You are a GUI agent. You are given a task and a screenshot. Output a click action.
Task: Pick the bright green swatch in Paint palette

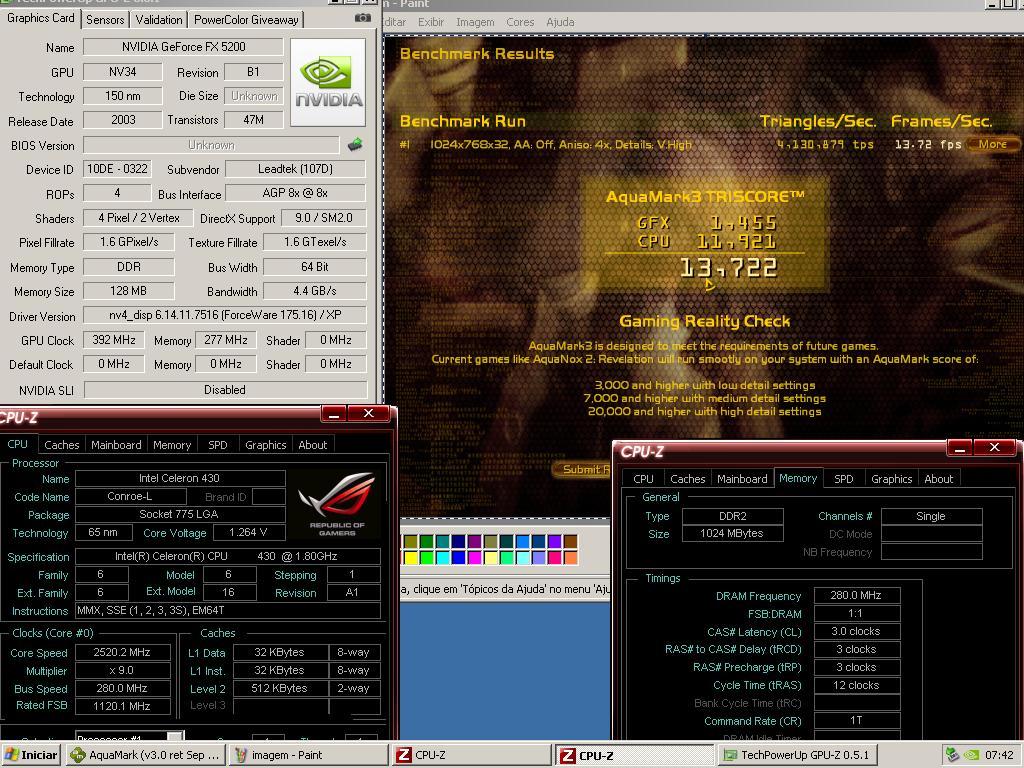[426, 558]
